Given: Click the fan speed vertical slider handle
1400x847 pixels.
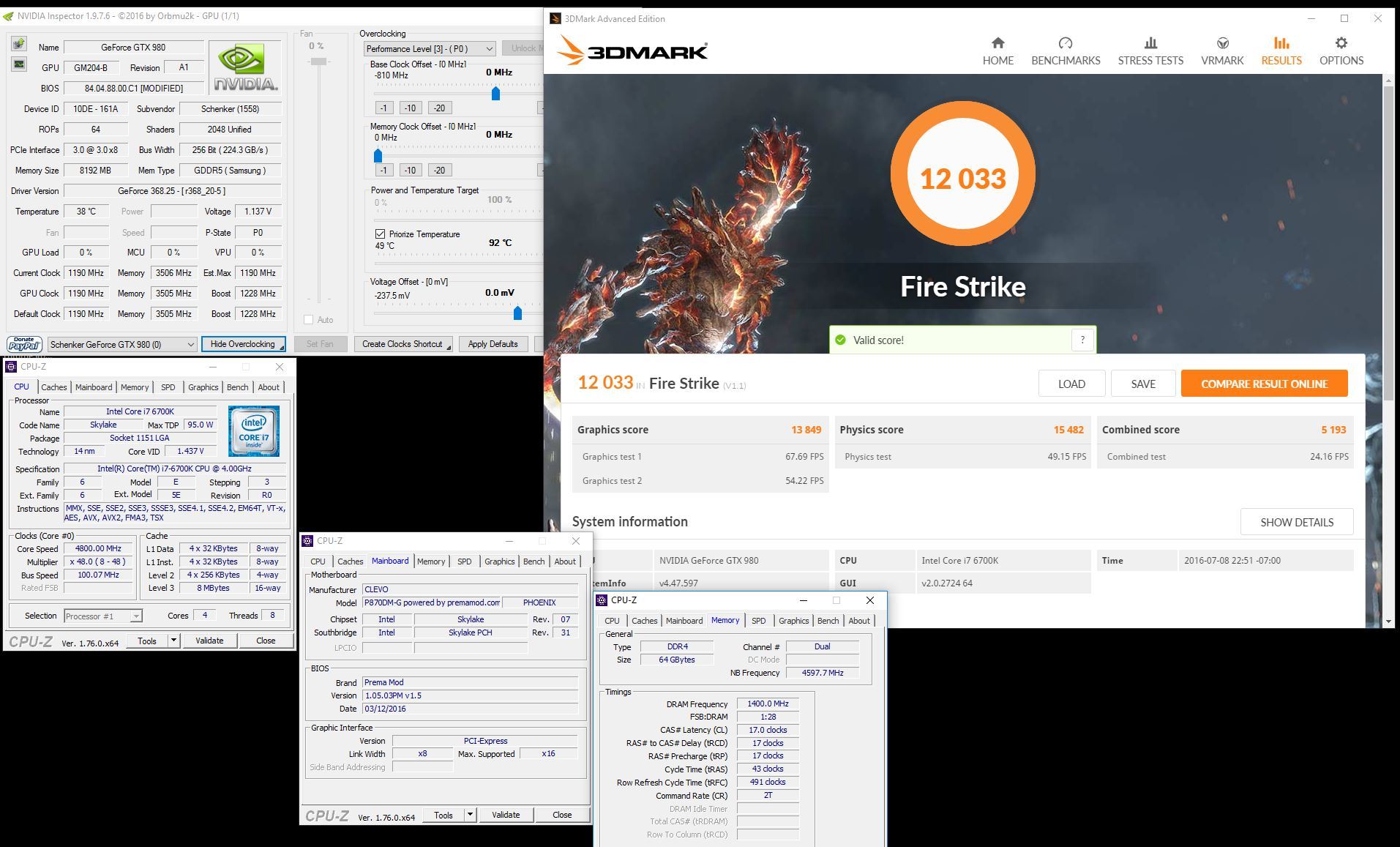Looking at the screenshot, I should (x=318, y=61).
